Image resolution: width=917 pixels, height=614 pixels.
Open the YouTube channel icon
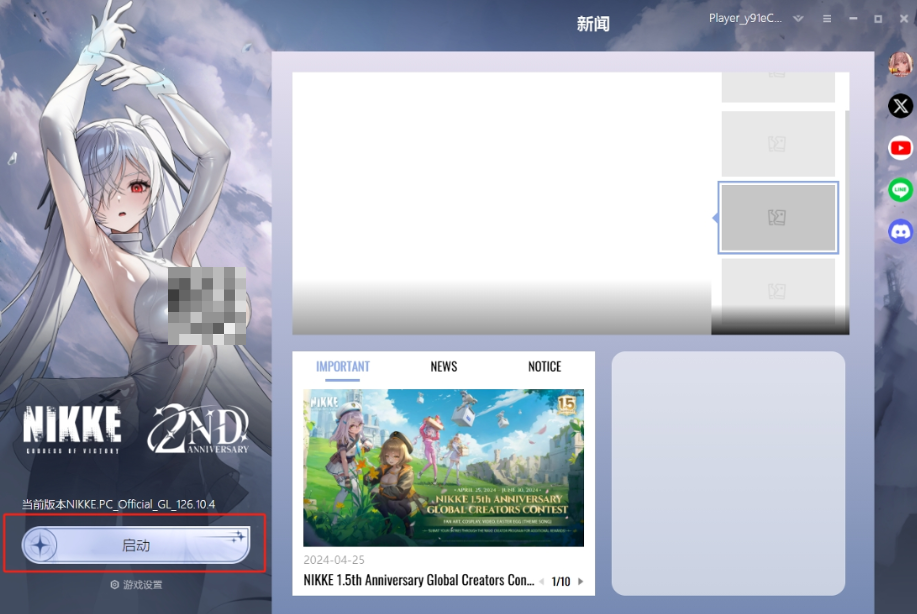tap(901, 148)
